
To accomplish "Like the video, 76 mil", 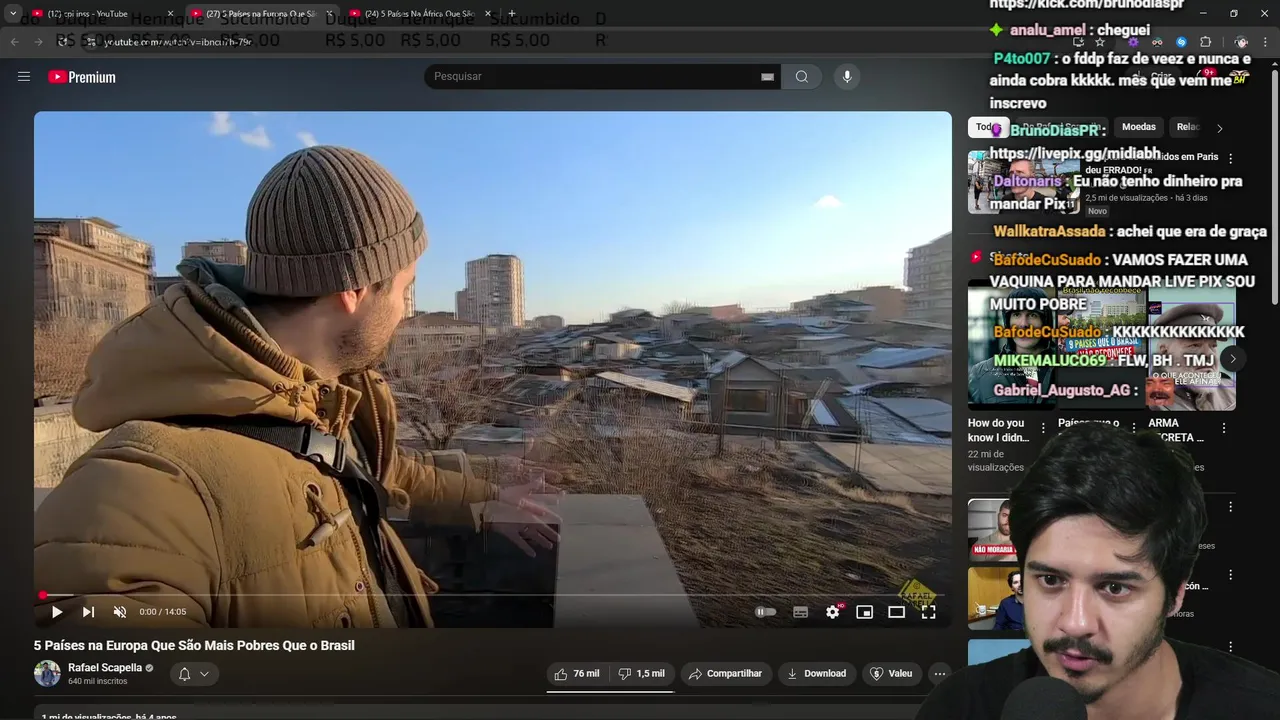I will 577,674.
